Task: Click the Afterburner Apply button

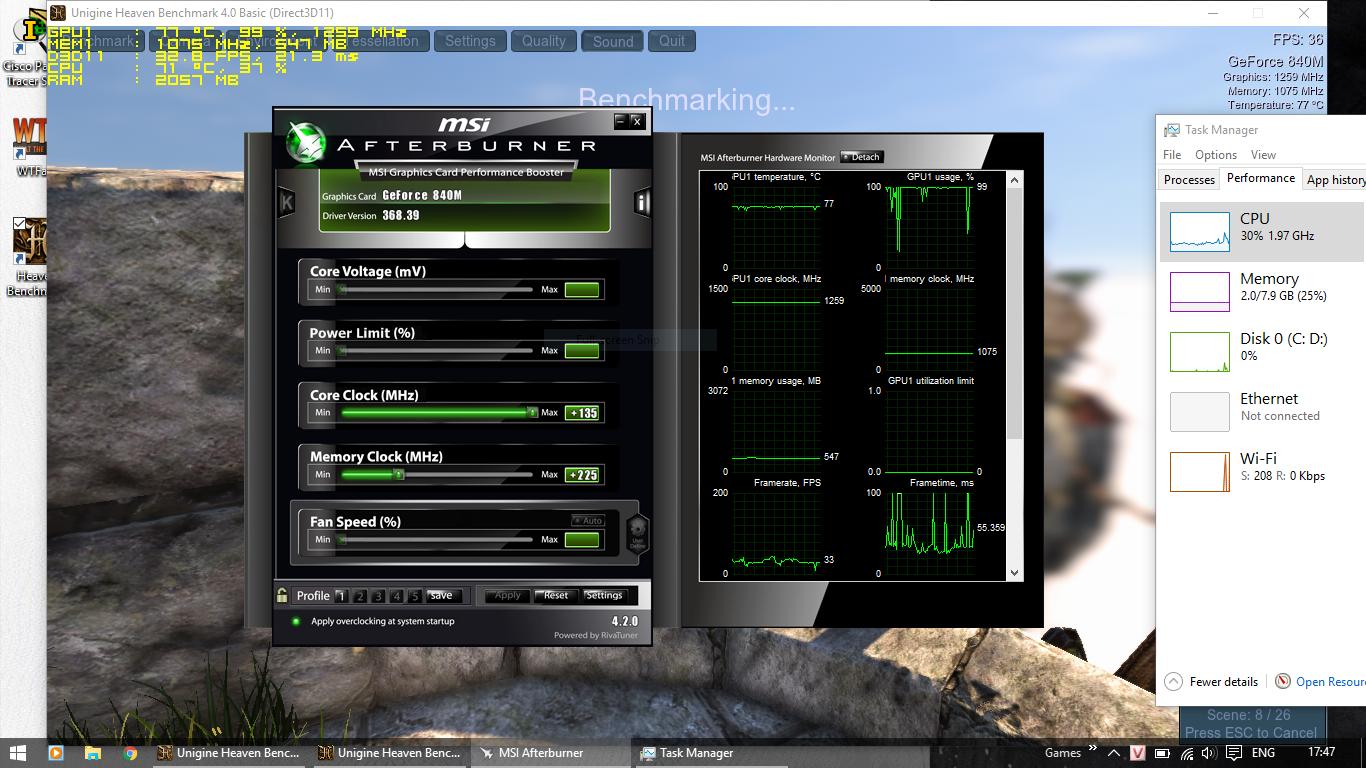Action: 508,595
